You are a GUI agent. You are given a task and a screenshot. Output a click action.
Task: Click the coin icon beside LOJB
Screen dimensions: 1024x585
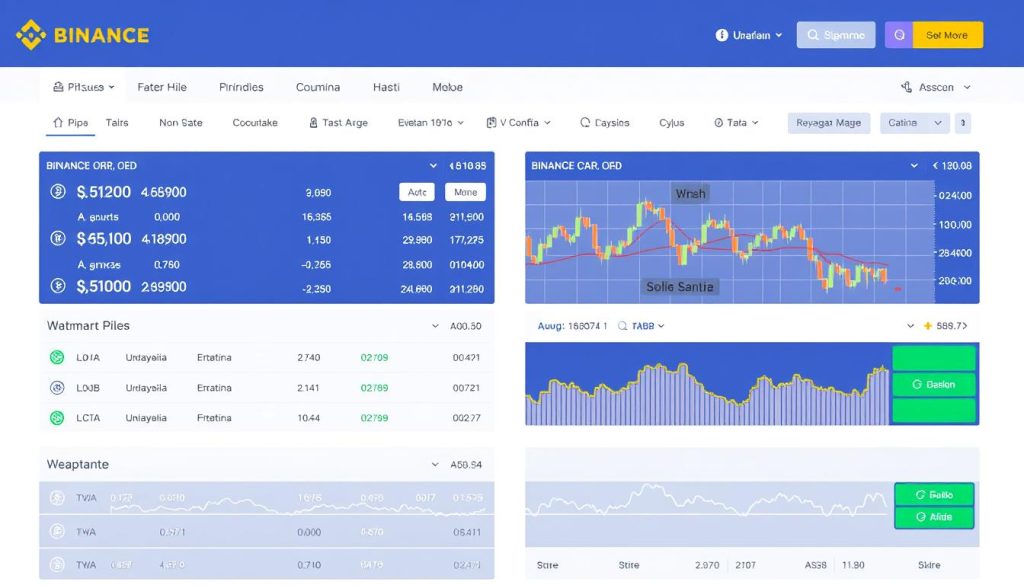pos(57,387)
